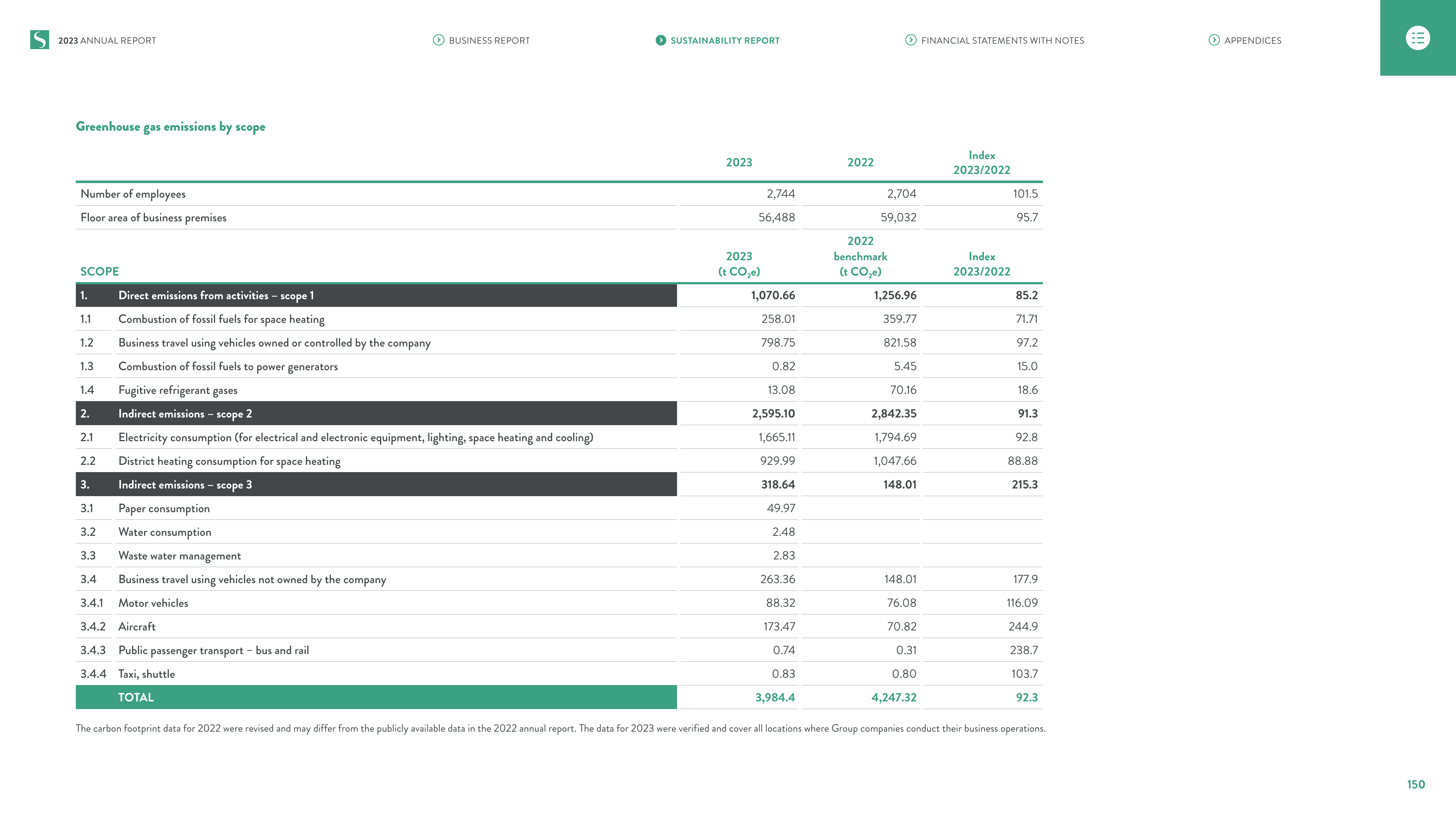Click the 798.75 business travel value

(778, 343)
